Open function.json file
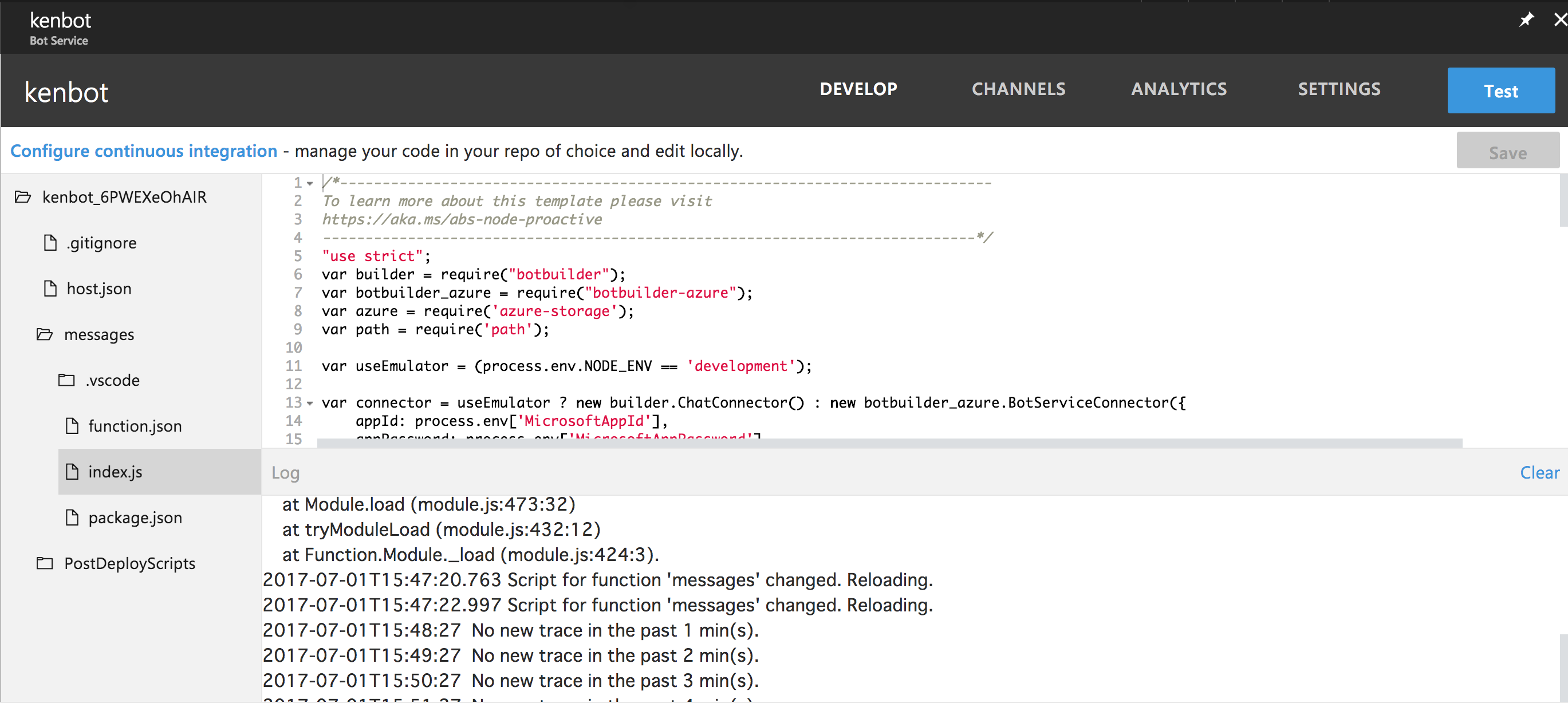 [135, 426]
